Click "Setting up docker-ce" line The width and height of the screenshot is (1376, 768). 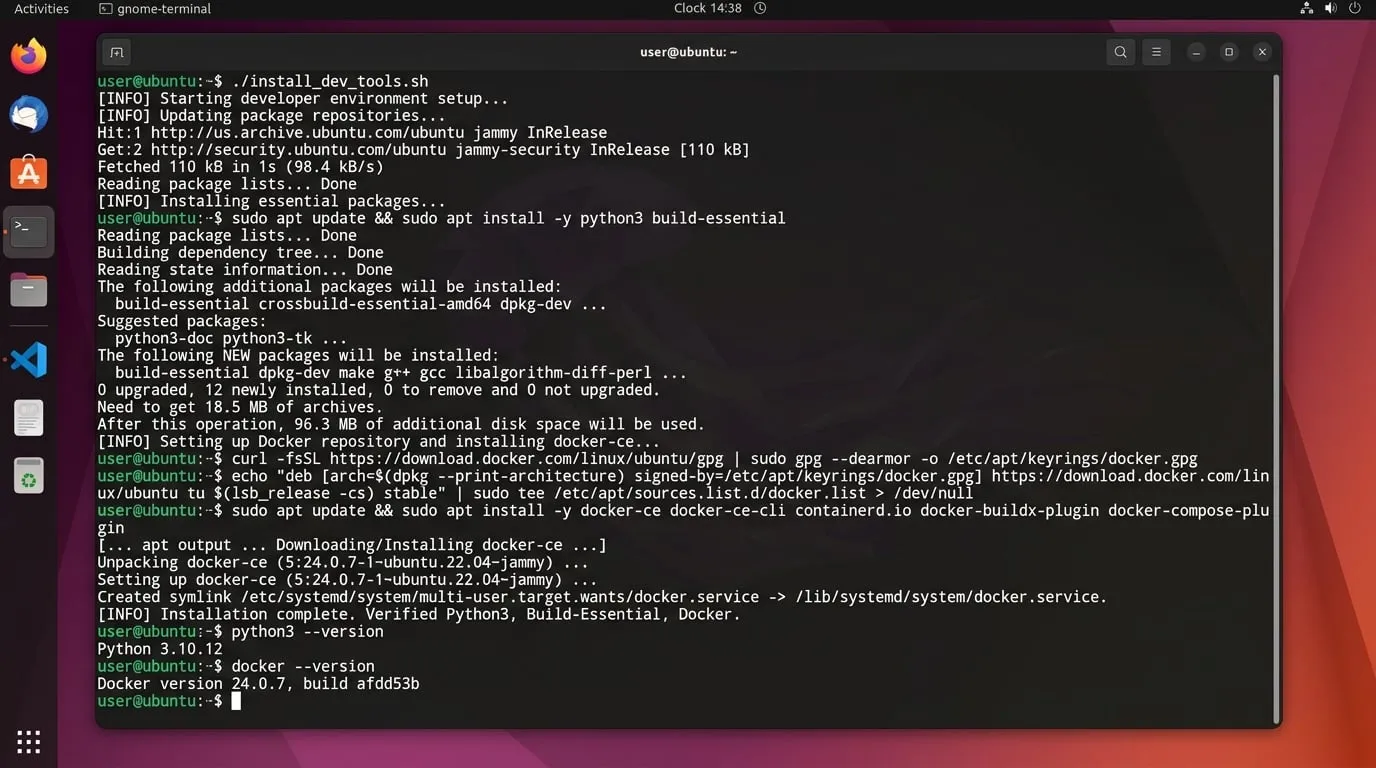point(347,579)
